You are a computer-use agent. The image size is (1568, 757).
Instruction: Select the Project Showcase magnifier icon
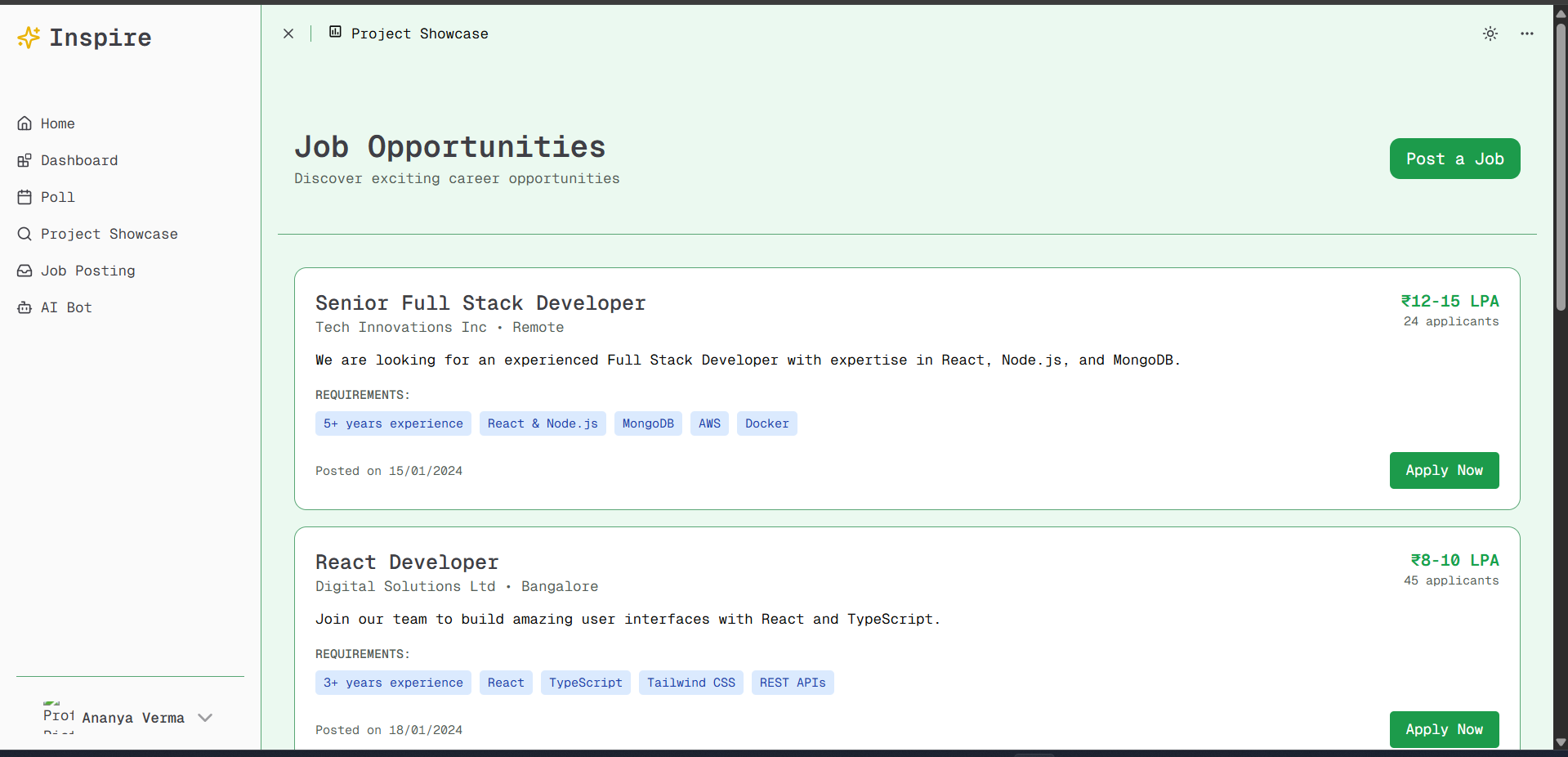[x=25, y=234]
